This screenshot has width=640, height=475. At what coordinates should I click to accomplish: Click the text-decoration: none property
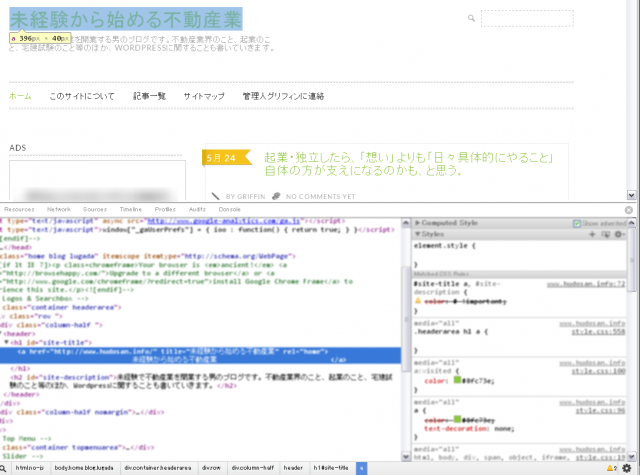(x=469, y=428)
